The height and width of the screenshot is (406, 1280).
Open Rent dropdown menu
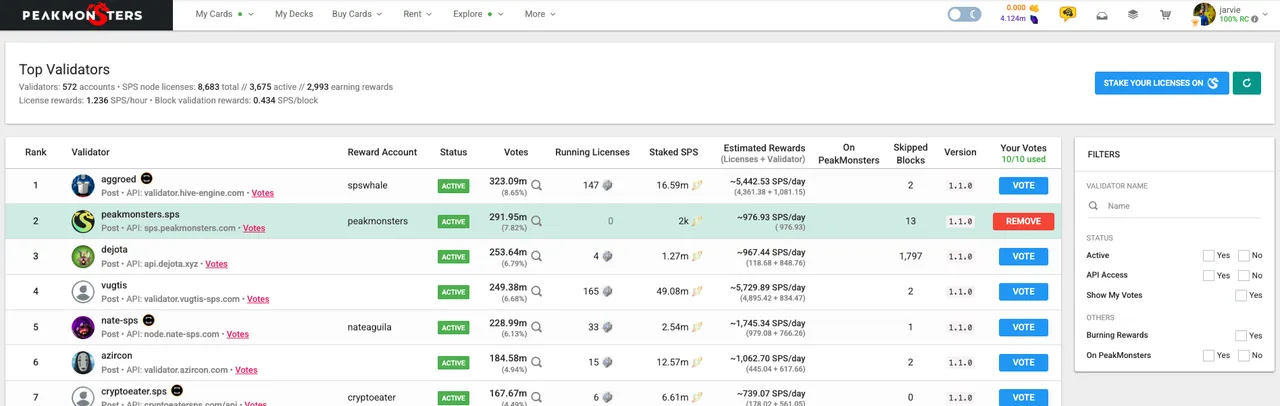(417, 15)
